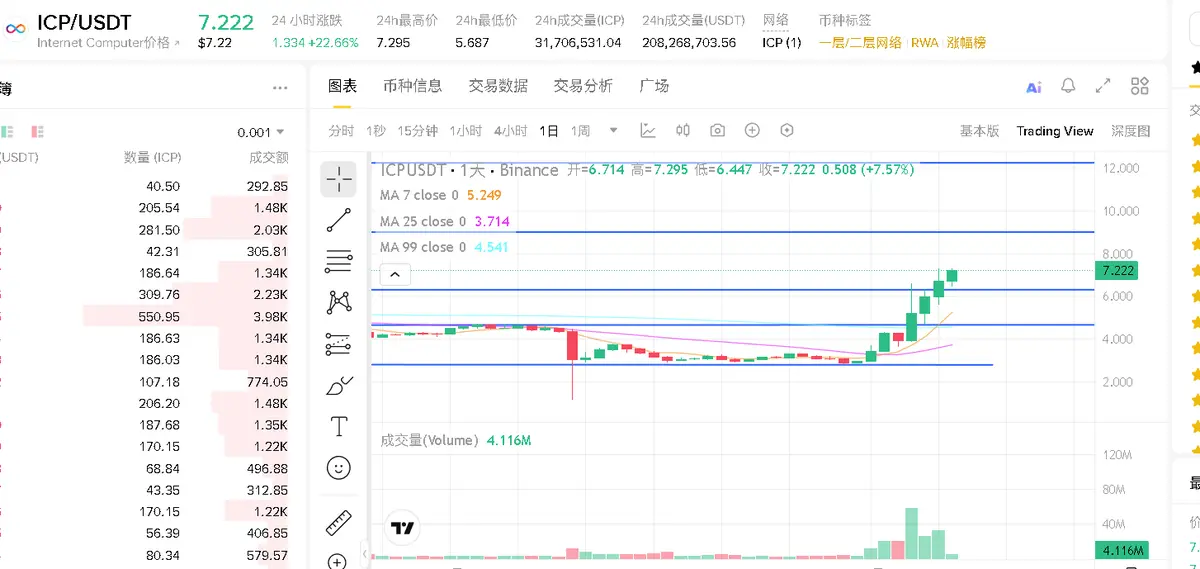Click the ICP/USDT pair title
Image resolution: width=1200 pixels, height=569 pixels.
click(x=84, y=22)
